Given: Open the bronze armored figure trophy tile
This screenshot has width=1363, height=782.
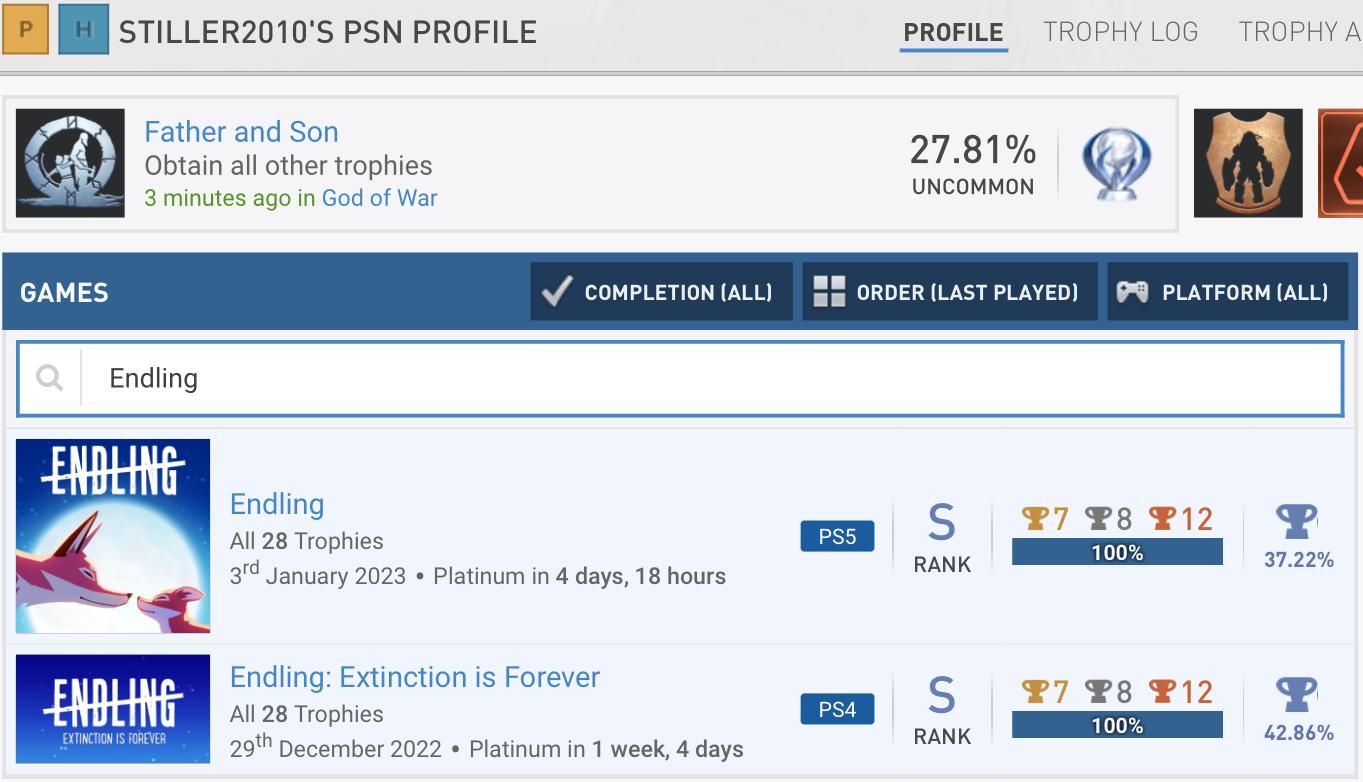Looking at the screenshot, I should coord(1248,163).
